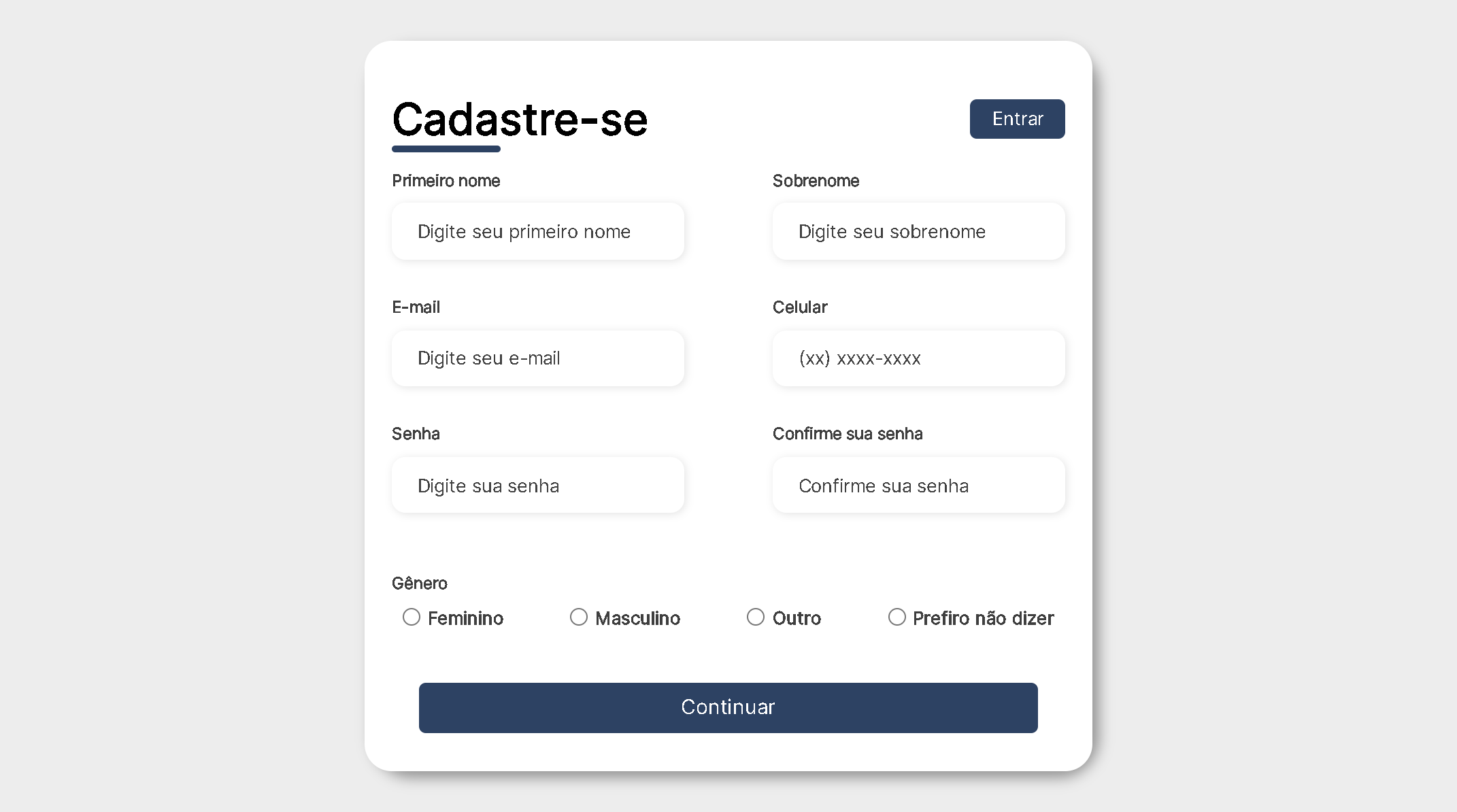Image resolution: width=1457 pixels, height=812 pixels.
Task: Click the Cadastre-se heading
Action: point(519,118)
